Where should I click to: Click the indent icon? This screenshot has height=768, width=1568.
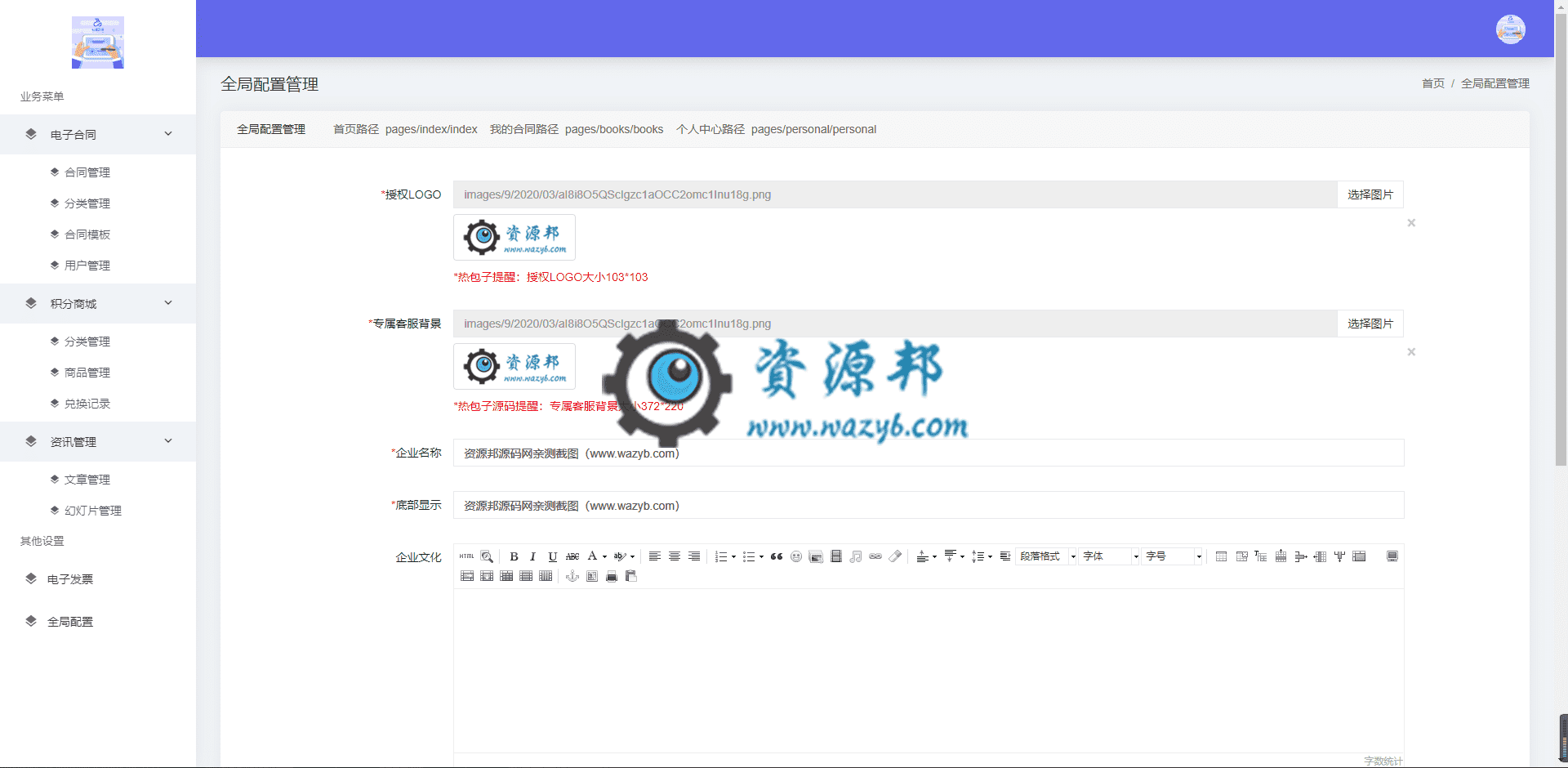coord(1005,556)
